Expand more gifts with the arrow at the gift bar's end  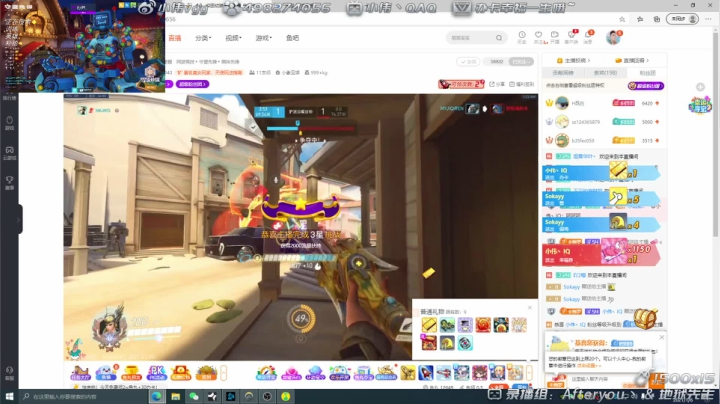pos(529,373)
